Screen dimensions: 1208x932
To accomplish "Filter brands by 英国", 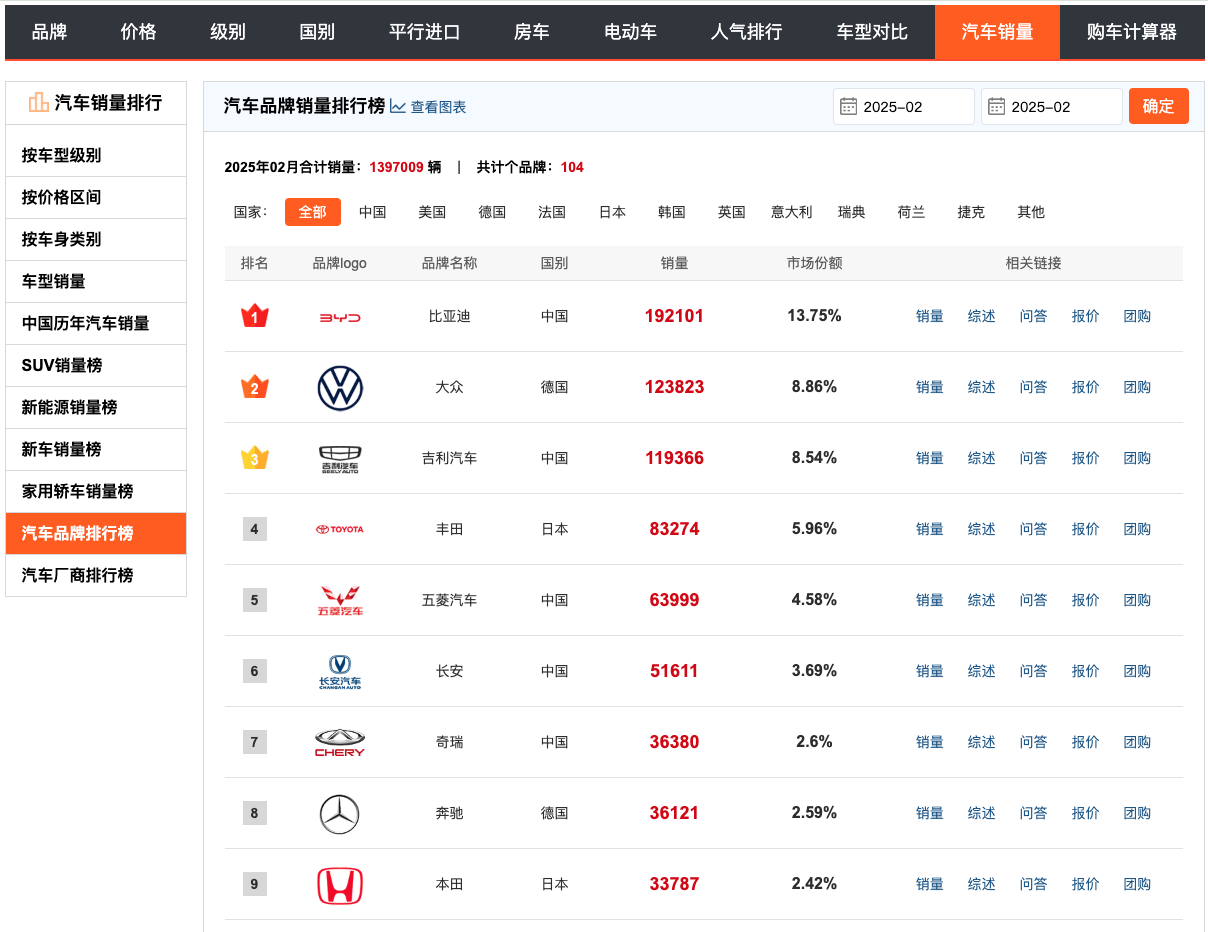I will (732, 212).
